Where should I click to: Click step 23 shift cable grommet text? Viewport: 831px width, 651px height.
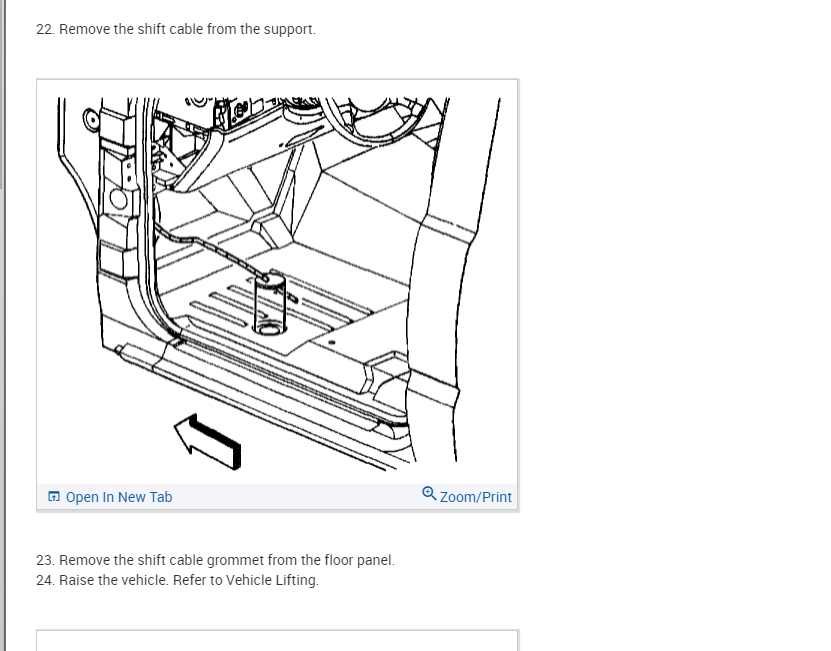coord(215,560)
